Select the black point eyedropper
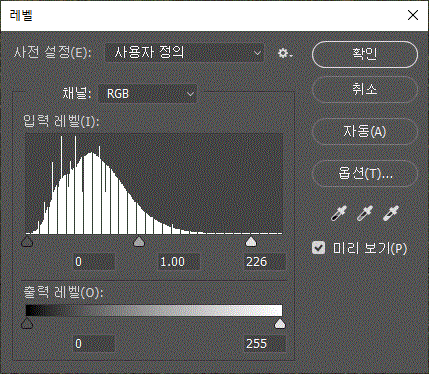This screenshot has height=374, width=429. pyautogui.click(x=339, y=213)
